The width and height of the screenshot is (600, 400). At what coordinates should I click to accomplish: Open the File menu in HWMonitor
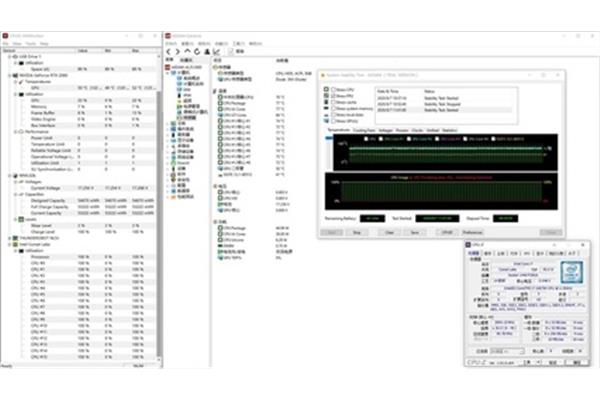click(x=5, y=44)
